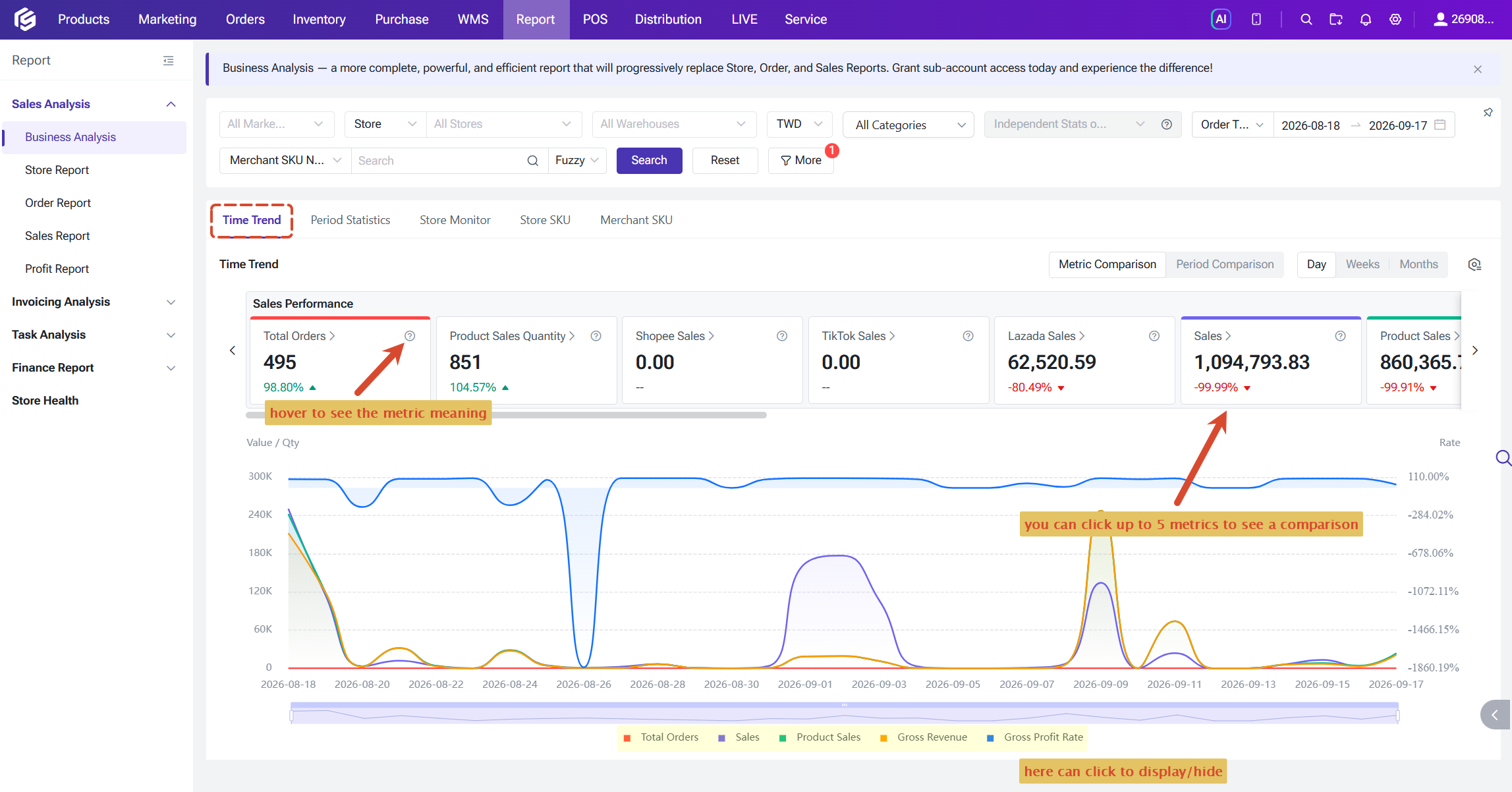This screenshot has height=792, width=1512.
Task: Open More filters button
Action: 800,161
